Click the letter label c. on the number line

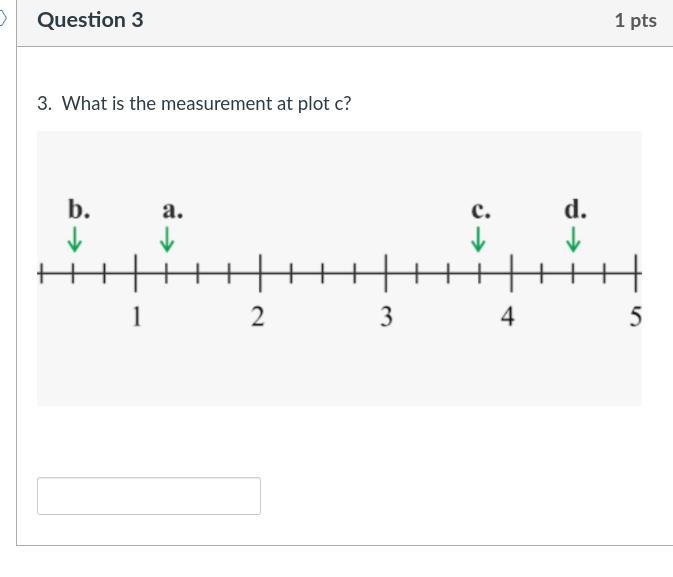point(481,210)
